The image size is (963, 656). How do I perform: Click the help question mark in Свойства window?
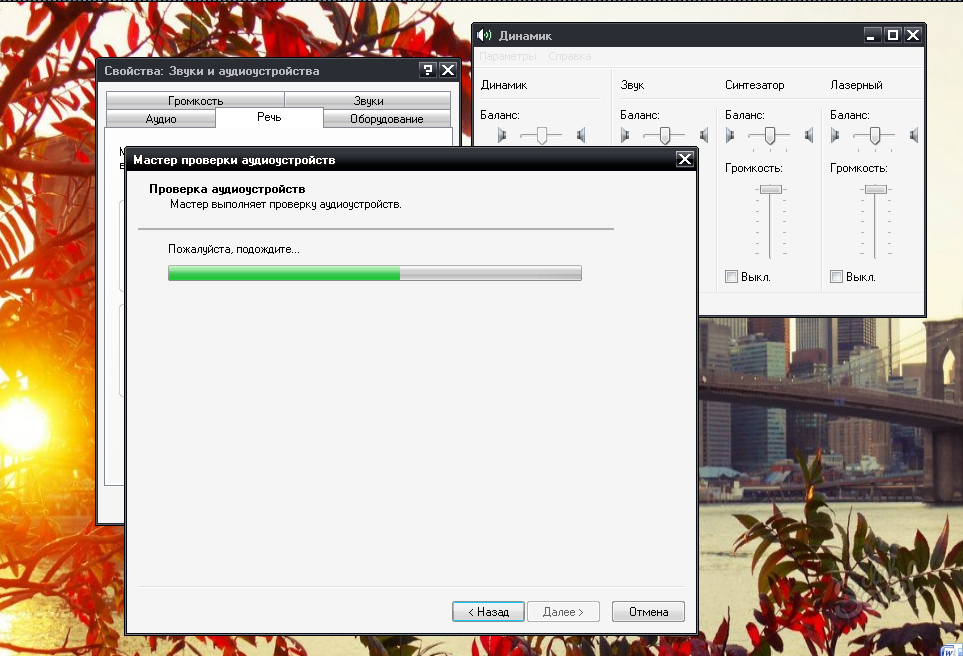(428, 70)
